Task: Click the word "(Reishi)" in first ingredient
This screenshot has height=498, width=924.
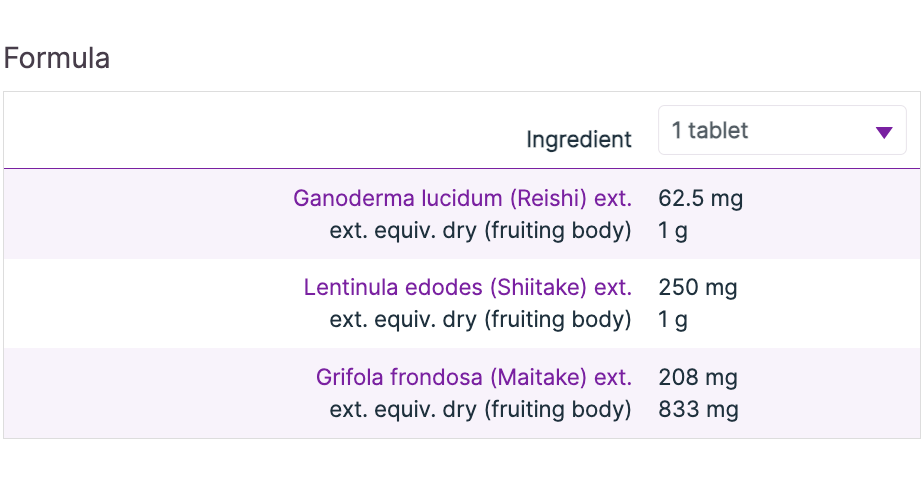Action: click(x=546, y=198)
